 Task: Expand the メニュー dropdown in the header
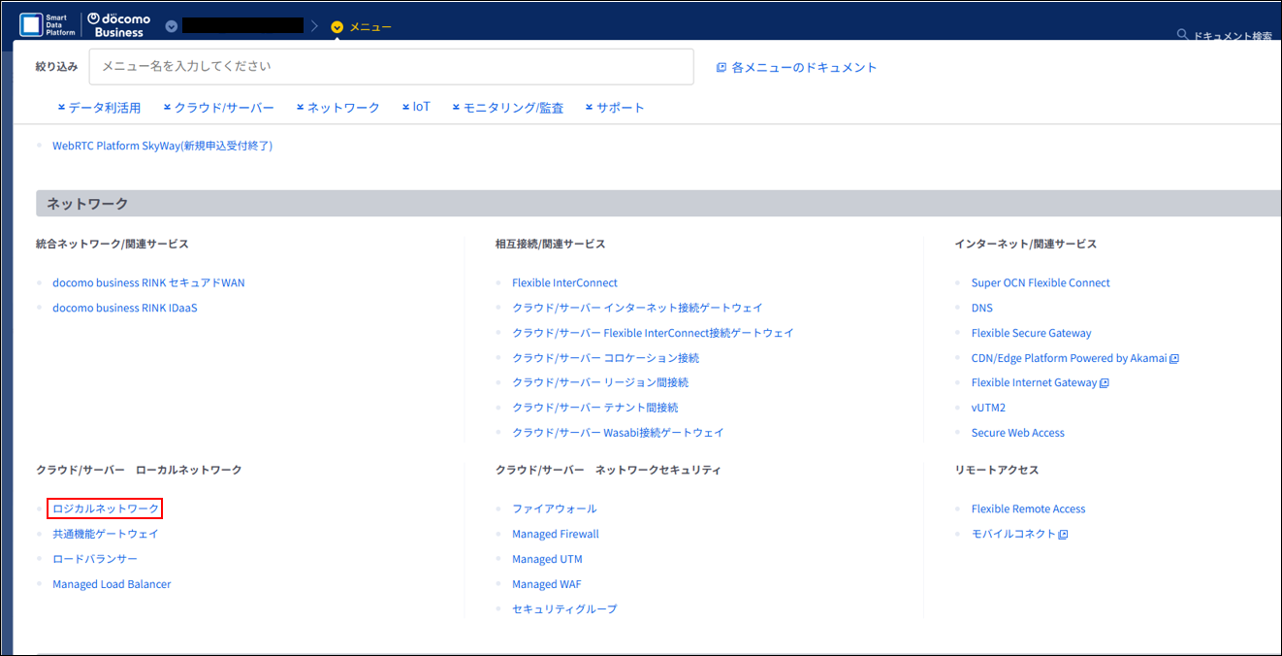pos(370,27)
